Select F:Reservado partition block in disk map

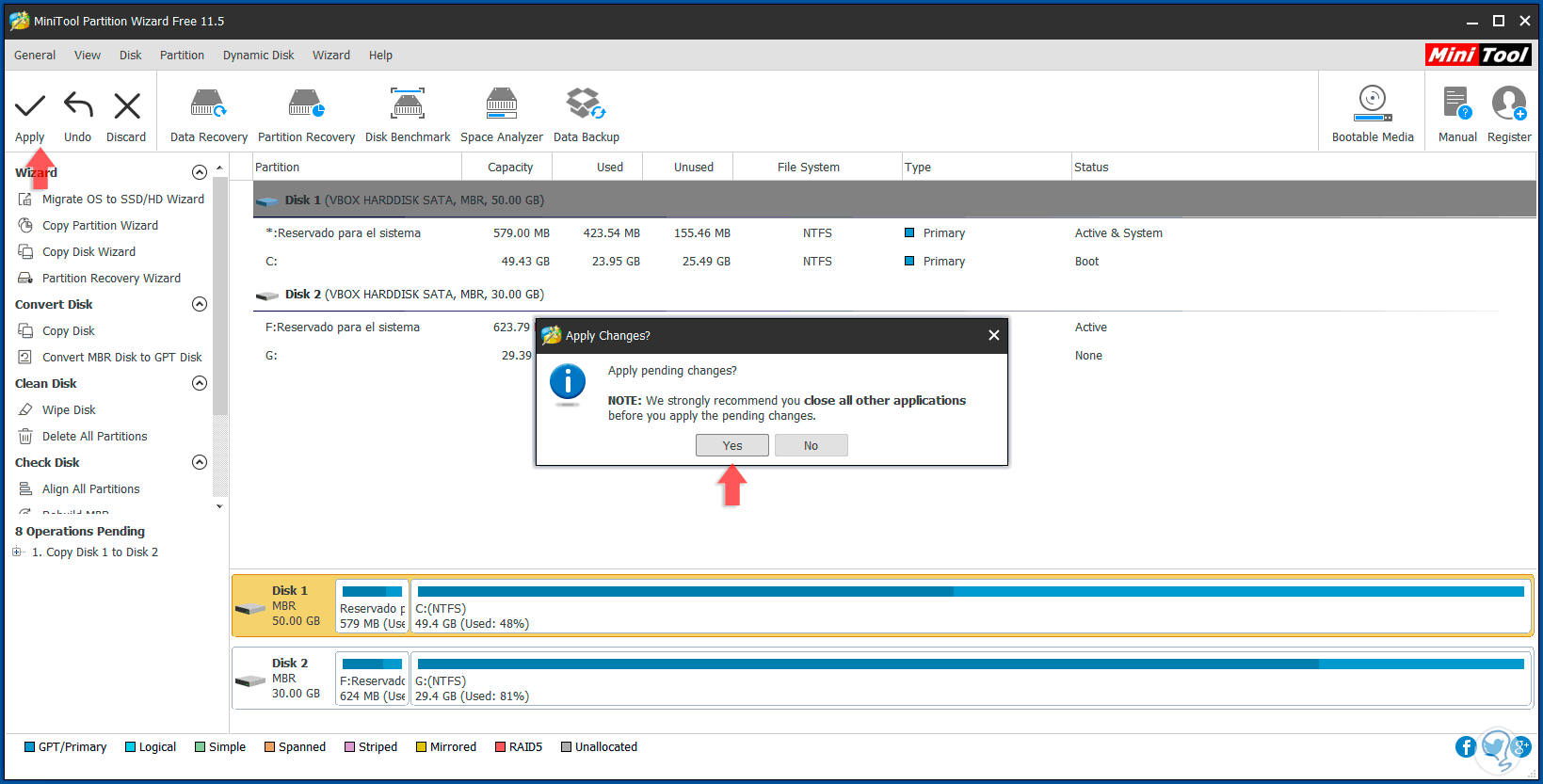click(x=372, y=680)
